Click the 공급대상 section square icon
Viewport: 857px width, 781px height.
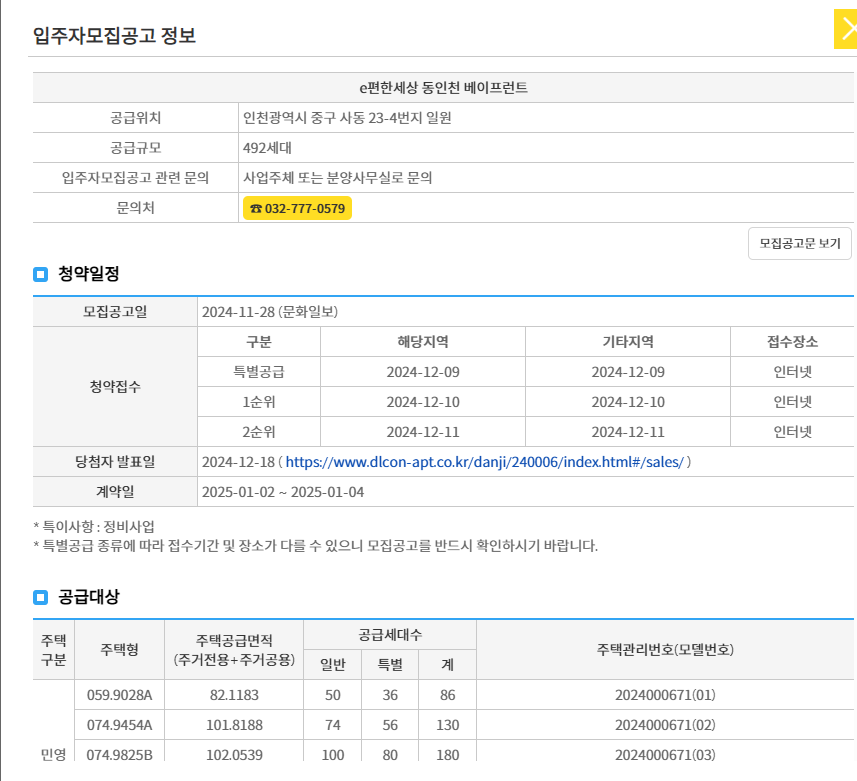tap(40, 597)
